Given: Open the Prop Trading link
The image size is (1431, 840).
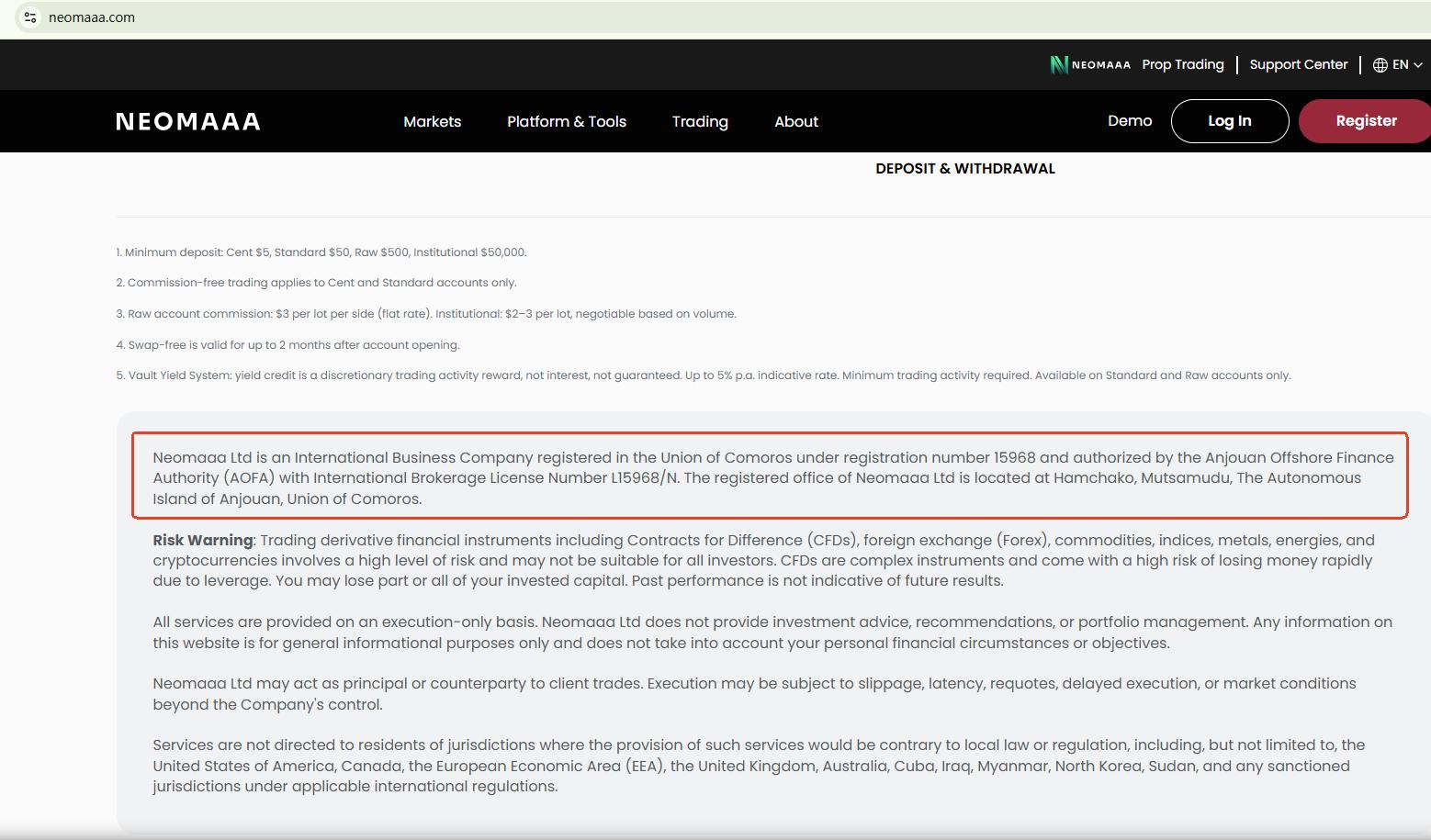Looking at the screenshot, I should point(1183,64).
